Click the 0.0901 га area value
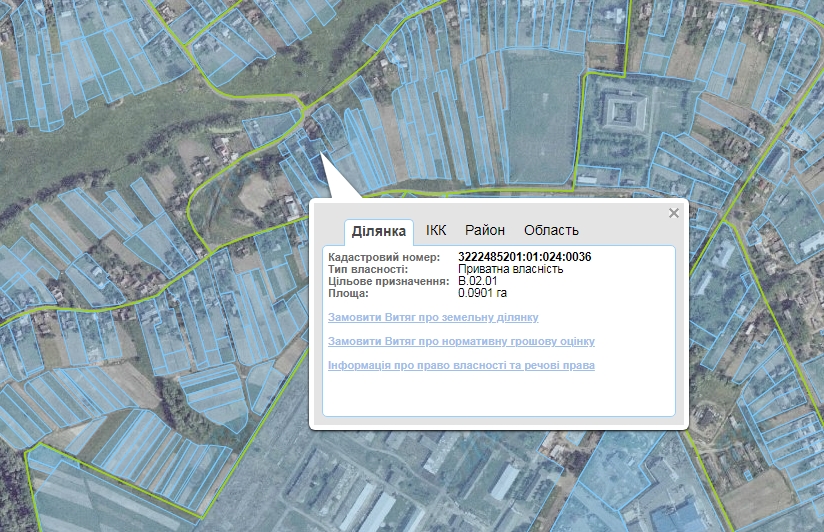 point(482,293)
